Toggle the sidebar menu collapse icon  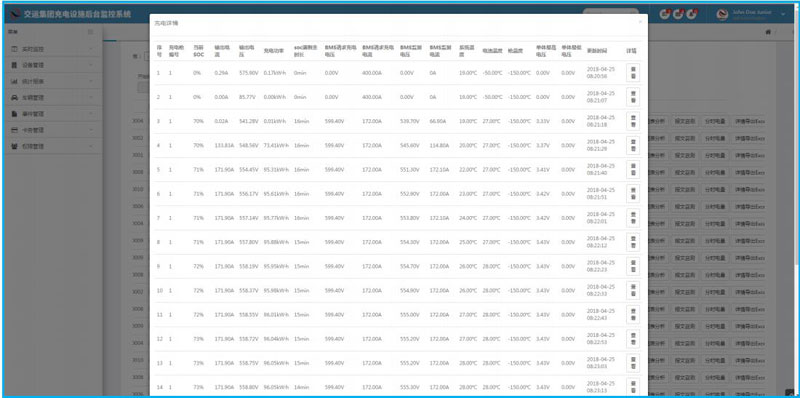tap(90, 32)
